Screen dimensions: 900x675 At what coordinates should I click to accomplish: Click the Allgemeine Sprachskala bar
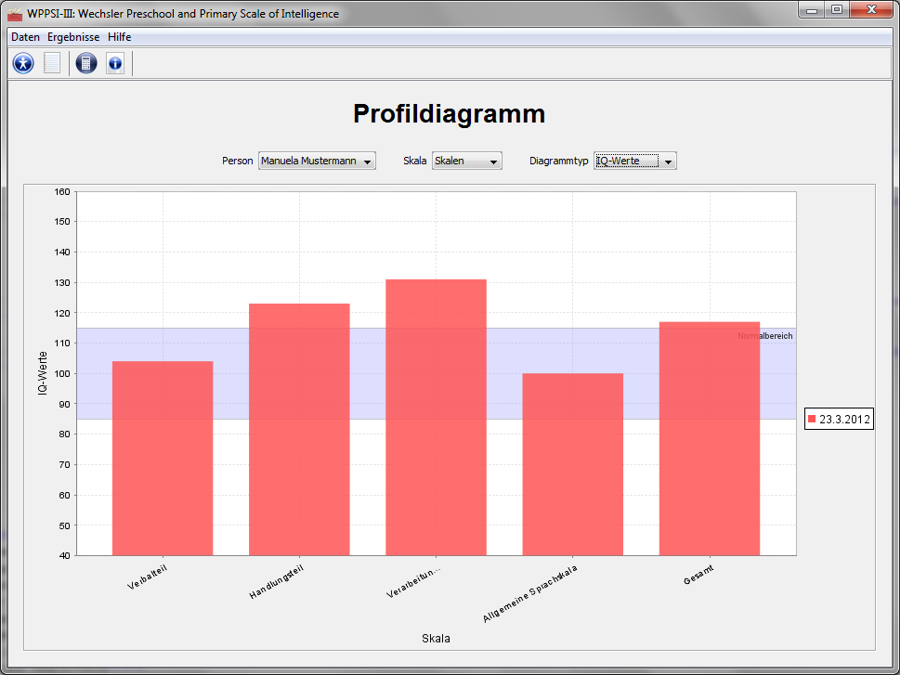pos(572,464)
